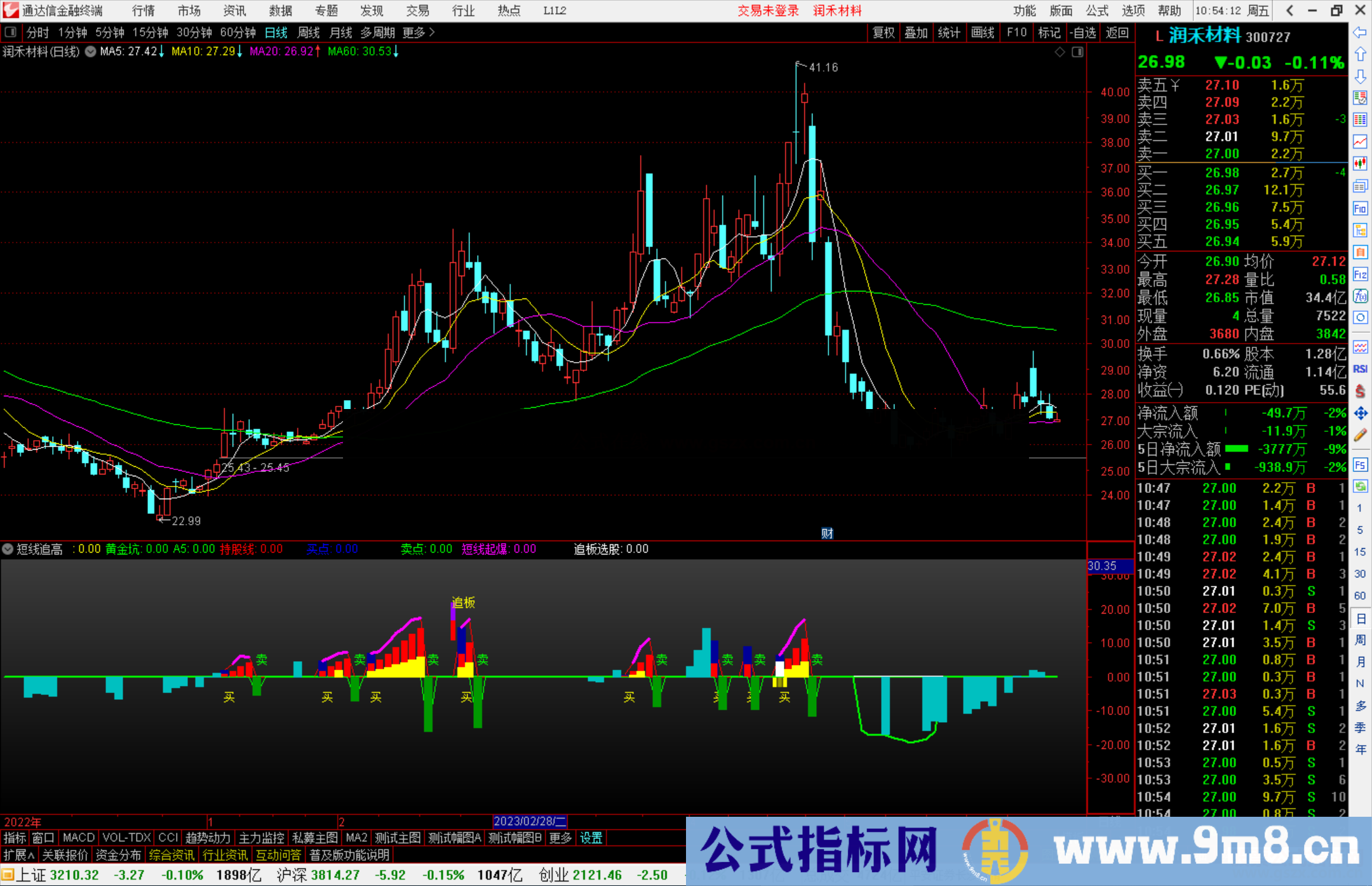Open the 互动问答 link

(279, 855)
